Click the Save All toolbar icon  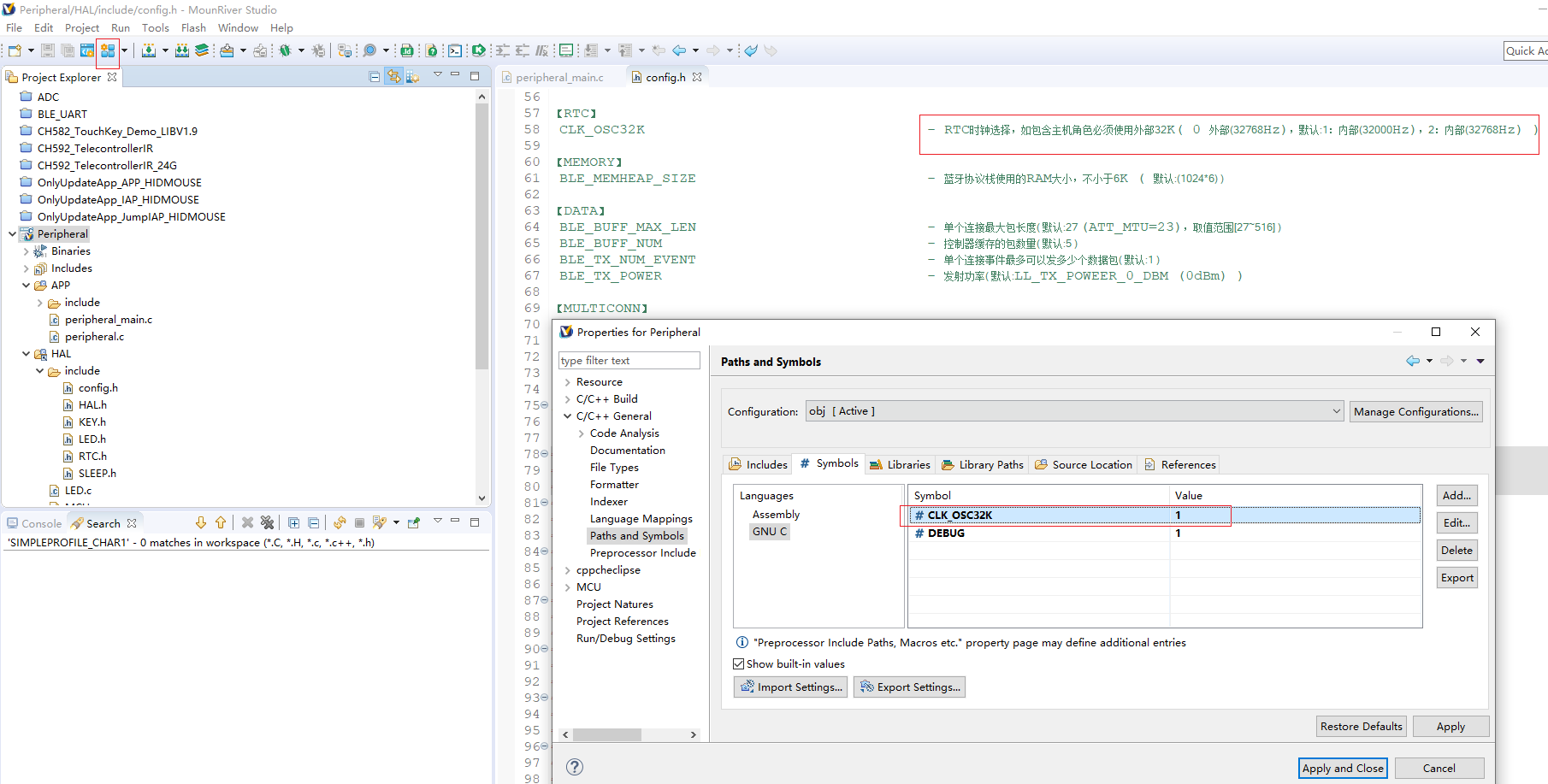click(x=67, y=50)
